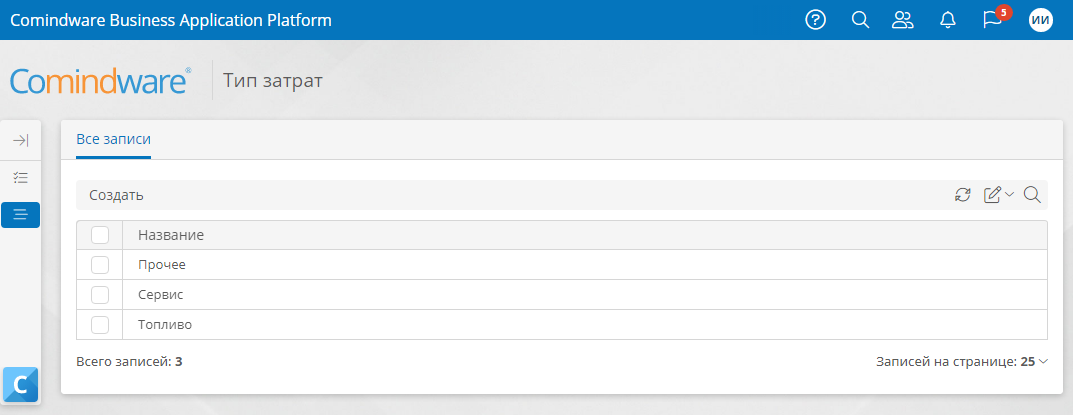Viewport: 1073px width, 415px height.
Task: Open the users group icon
Action: pos(903,20)
